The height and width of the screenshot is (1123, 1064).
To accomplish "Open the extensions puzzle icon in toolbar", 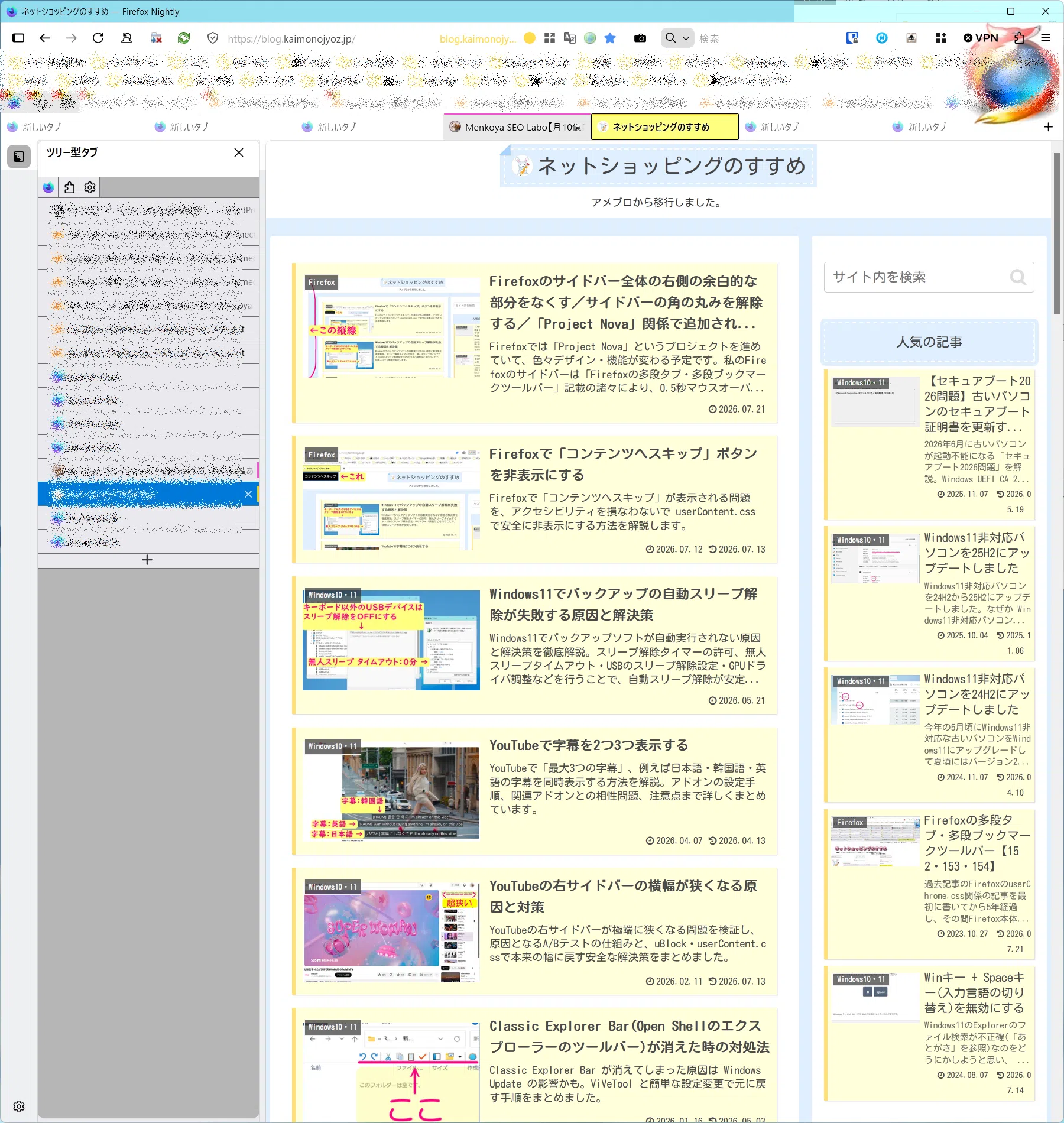I will pyautogui.click(x=1020, y=38).
